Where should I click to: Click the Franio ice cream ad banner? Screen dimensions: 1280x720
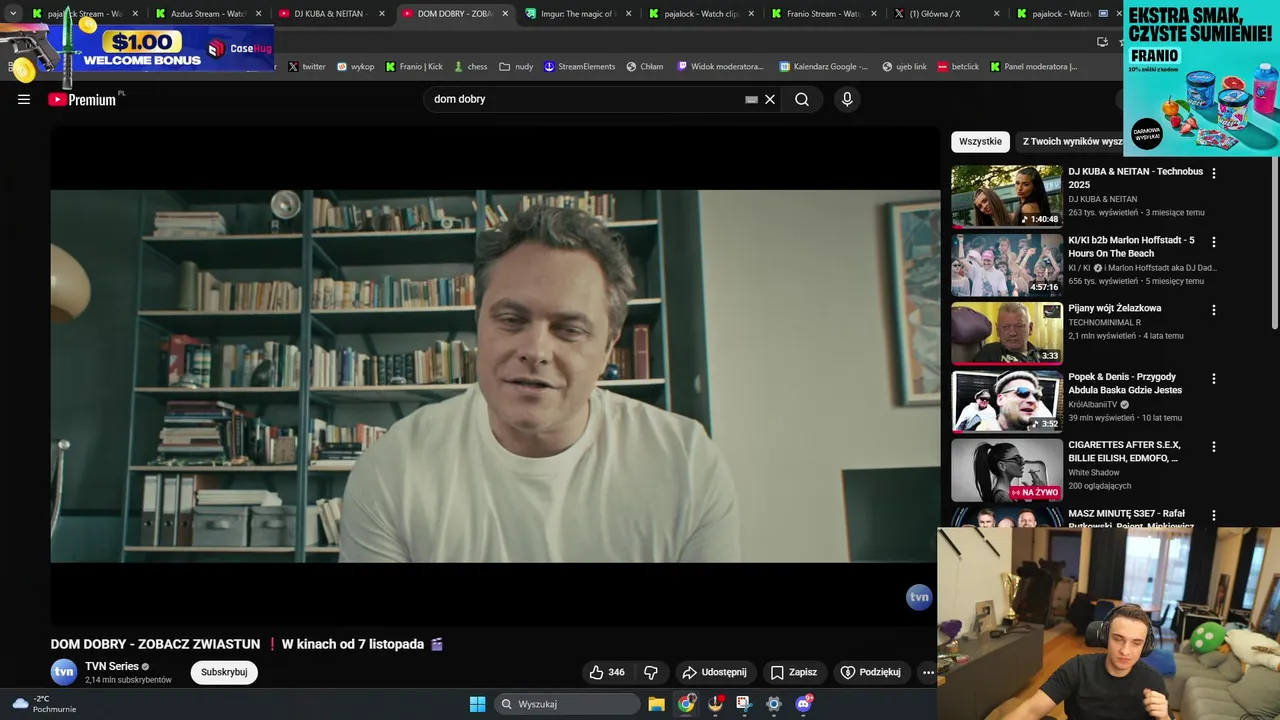click(x=1201, y=79)
